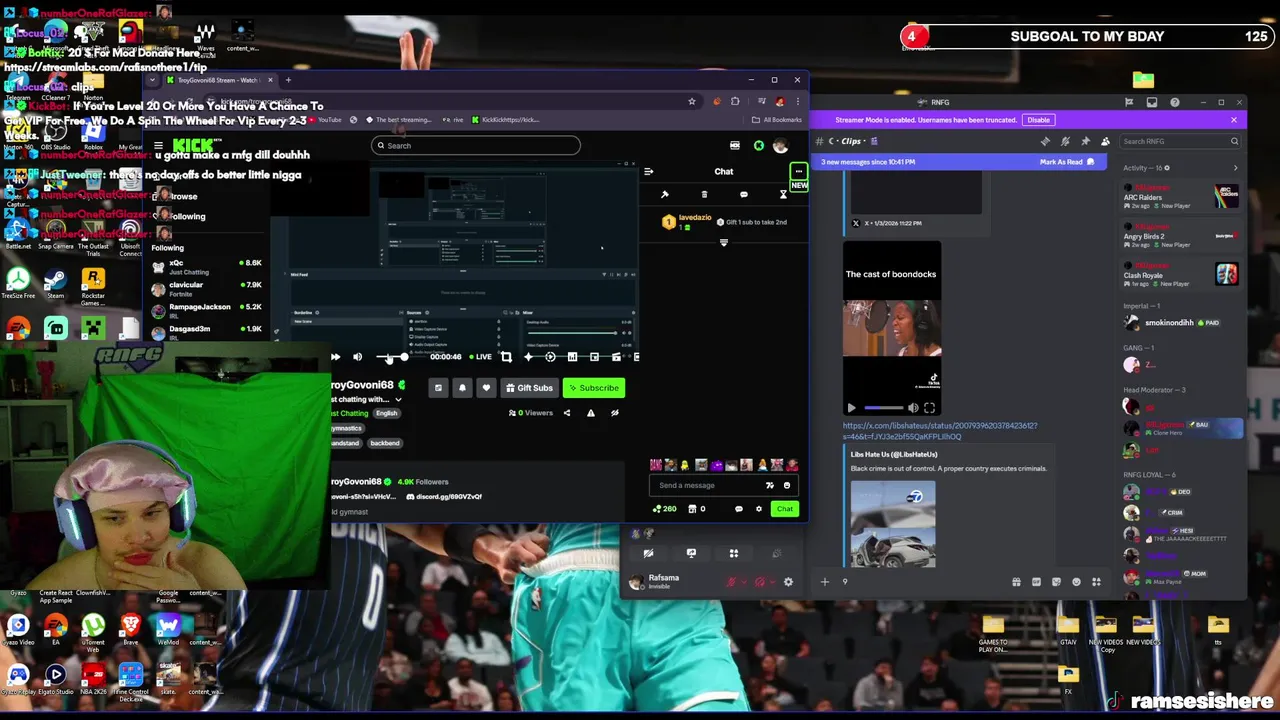
Task: Open pinned messages in Discord Clips channel
Action: coord(1085,141)
